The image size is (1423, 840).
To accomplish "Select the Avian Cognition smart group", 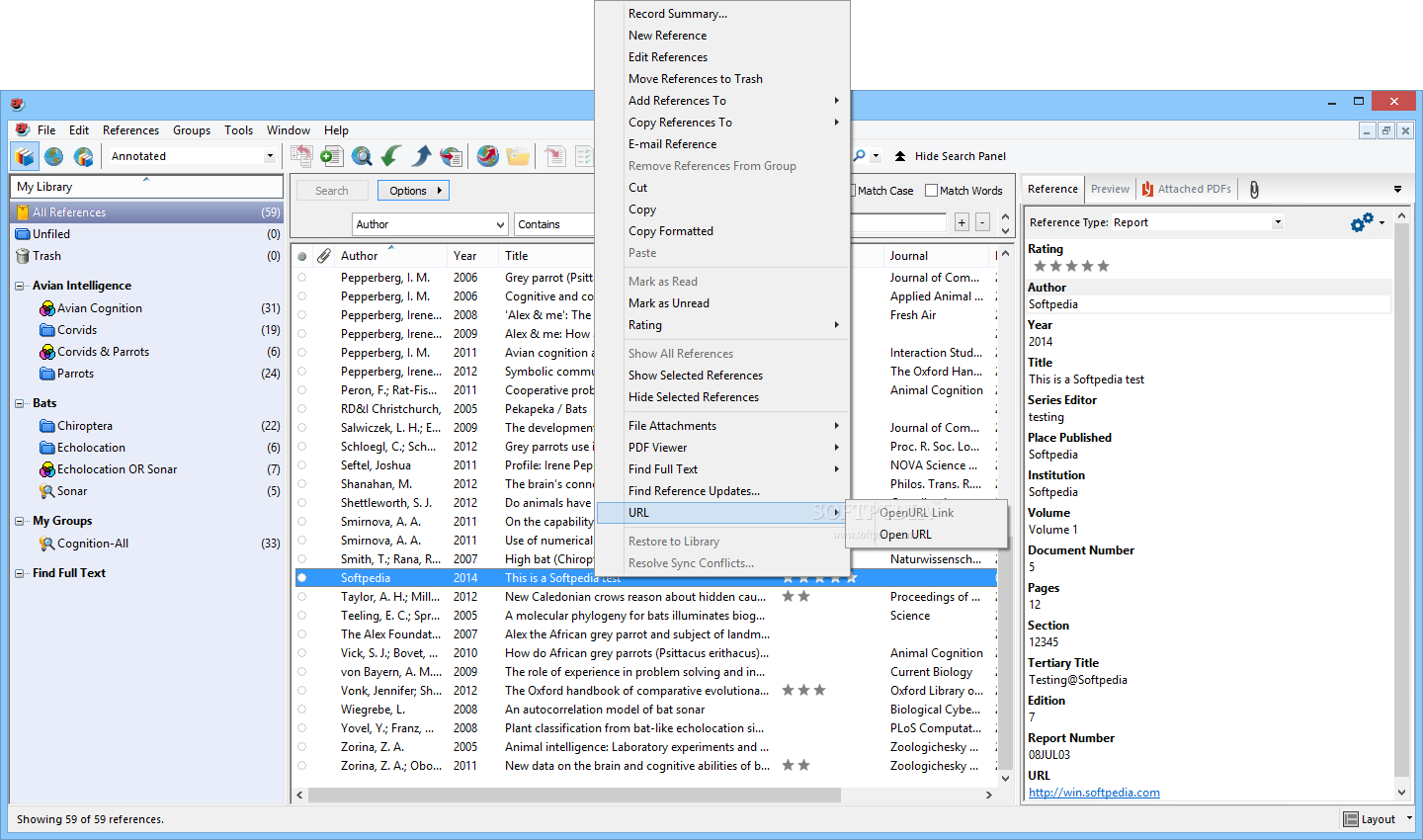I will (x=100, y=308).
